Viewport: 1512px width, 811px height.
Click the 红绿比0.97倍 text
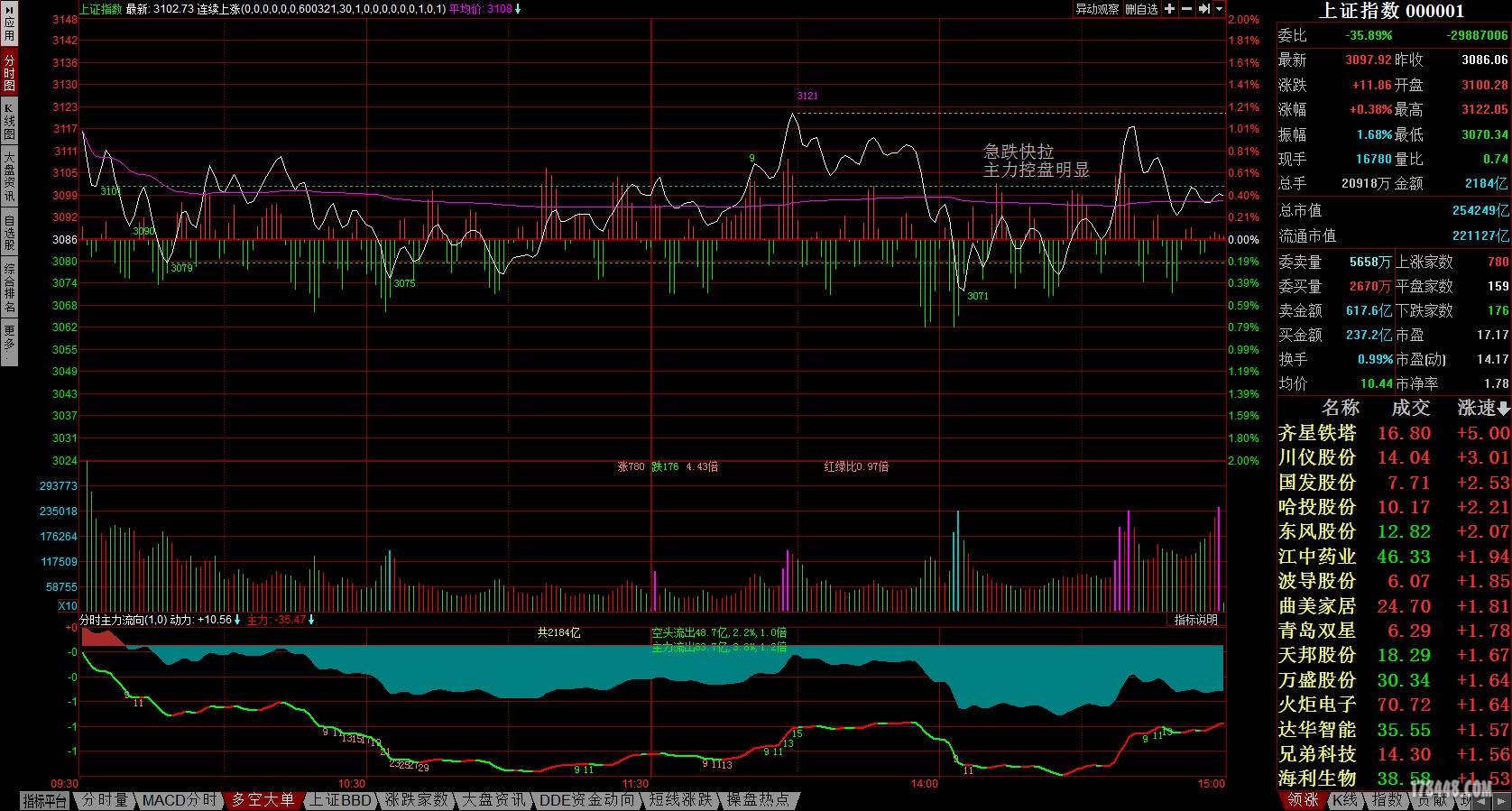856,467
